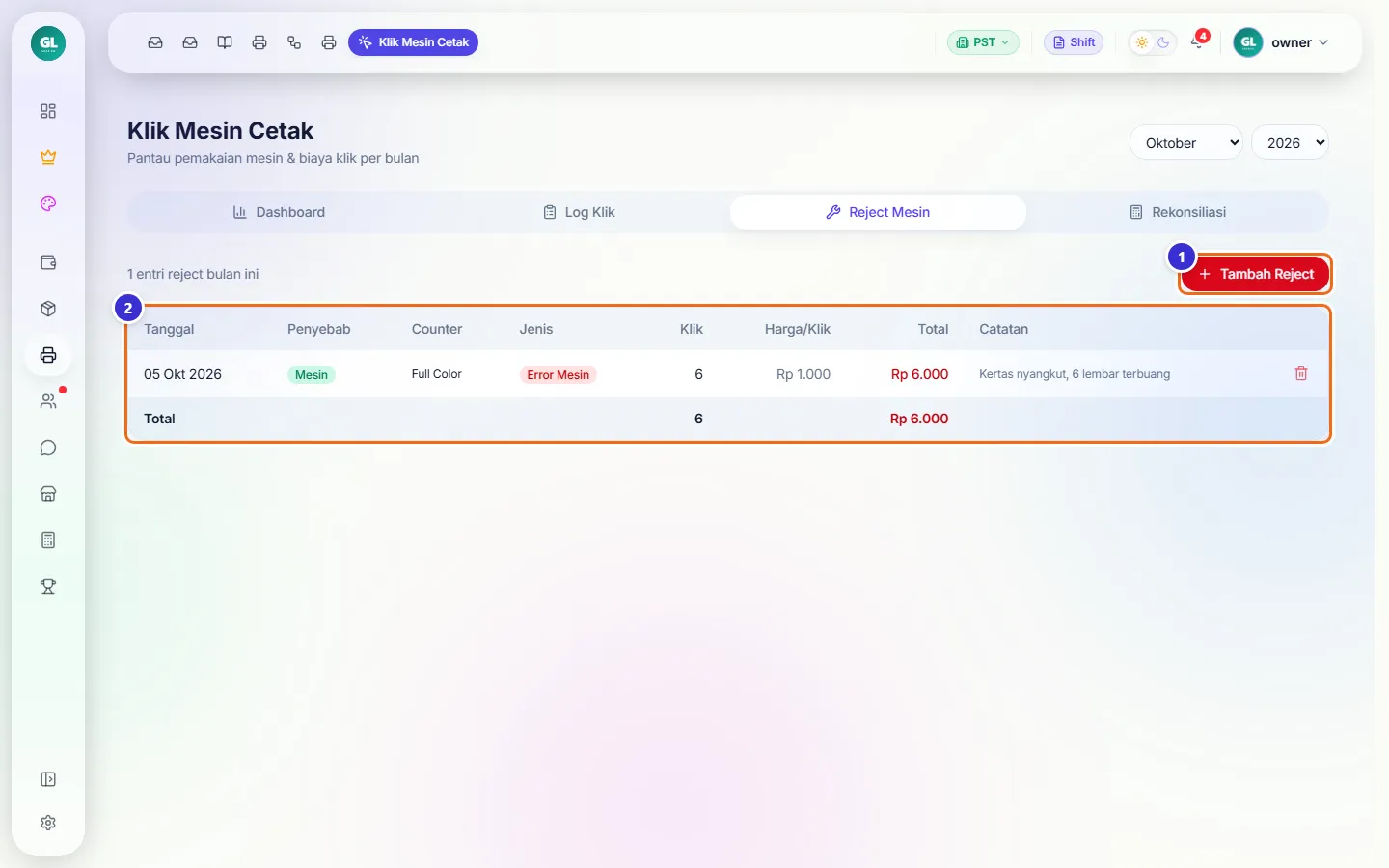Screen dimensions: 1389x868
Task: Open notifications bell with badge 4
Action: tap(1198, 42)
